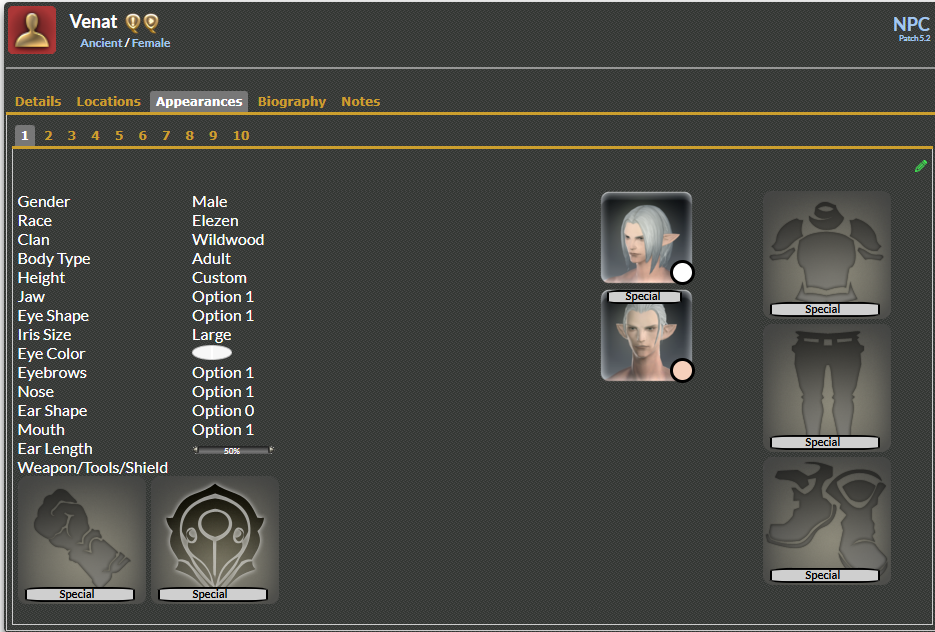Screen dimensions: 935x632
Task: Click the Iris Size value Large
Action: [x=212, y=335]
